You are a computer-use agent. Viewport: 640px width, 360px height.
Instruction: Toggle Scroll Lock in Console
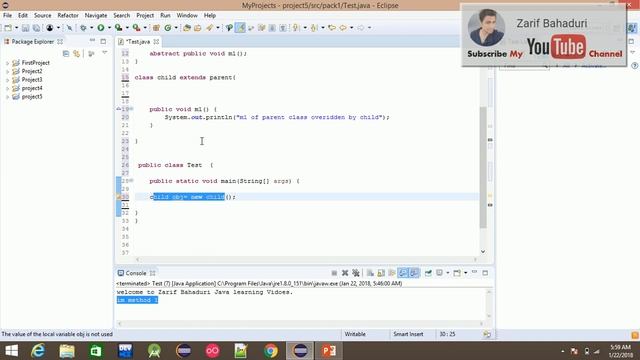point(381,273)
